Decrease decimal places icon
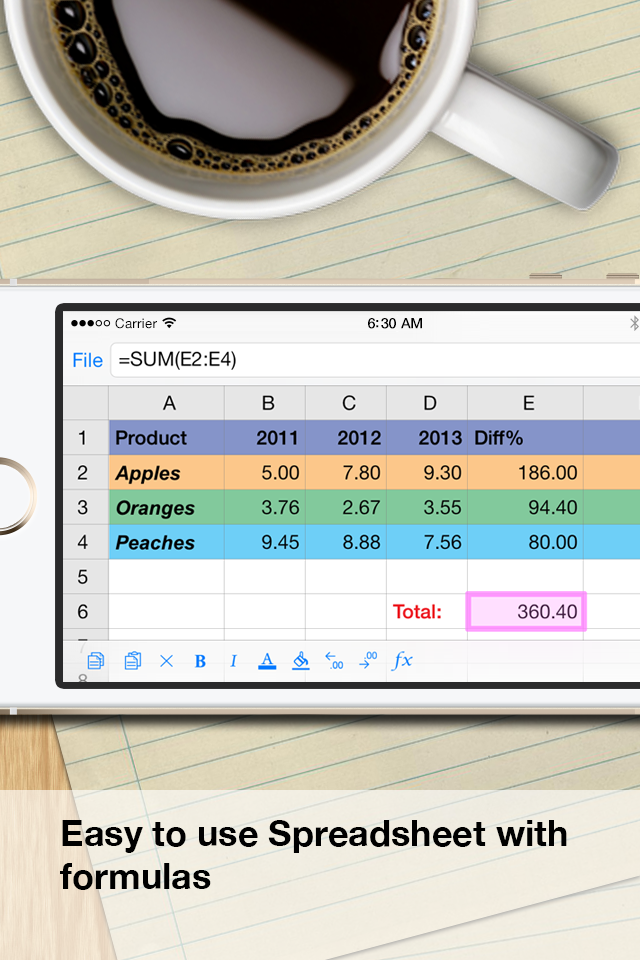The image size is (640, 960). tap(334, 661)
